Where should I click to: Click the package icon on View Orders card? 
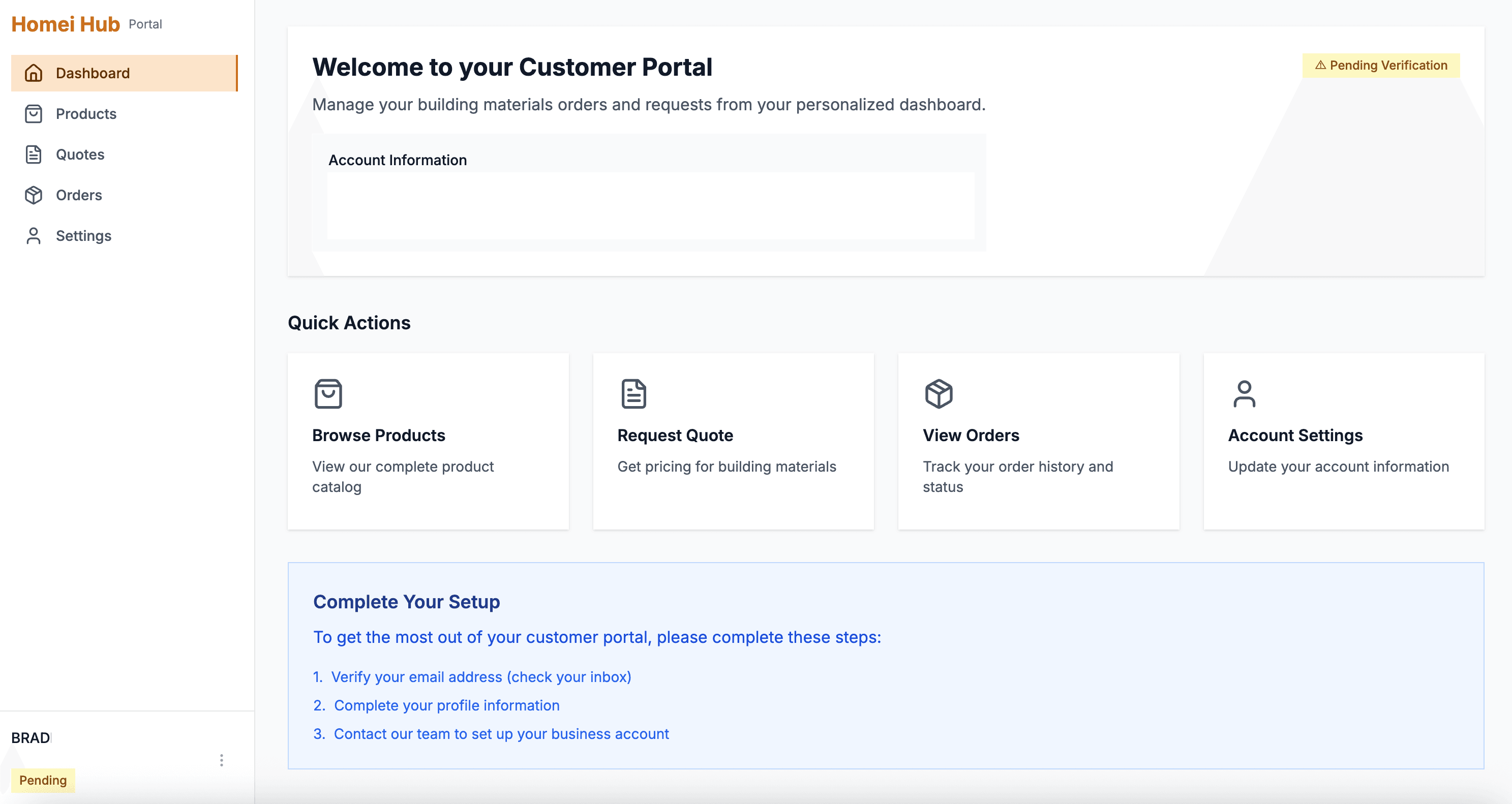click(x=939, y=394)
